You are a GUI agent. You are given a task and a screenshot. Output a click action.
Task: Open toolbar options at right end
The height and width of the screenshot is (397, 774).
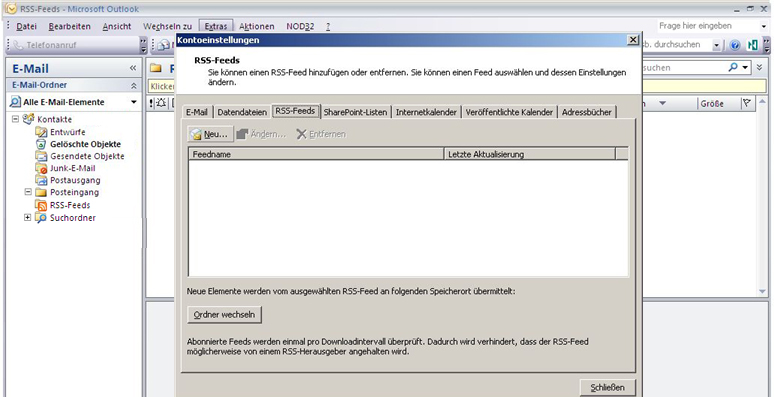click(767, 45)
